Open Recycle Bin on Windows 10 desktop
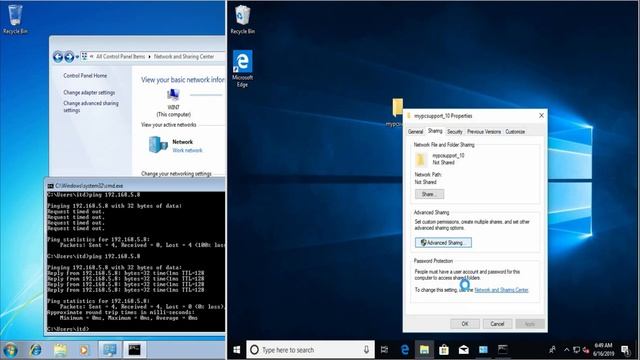 242,19
